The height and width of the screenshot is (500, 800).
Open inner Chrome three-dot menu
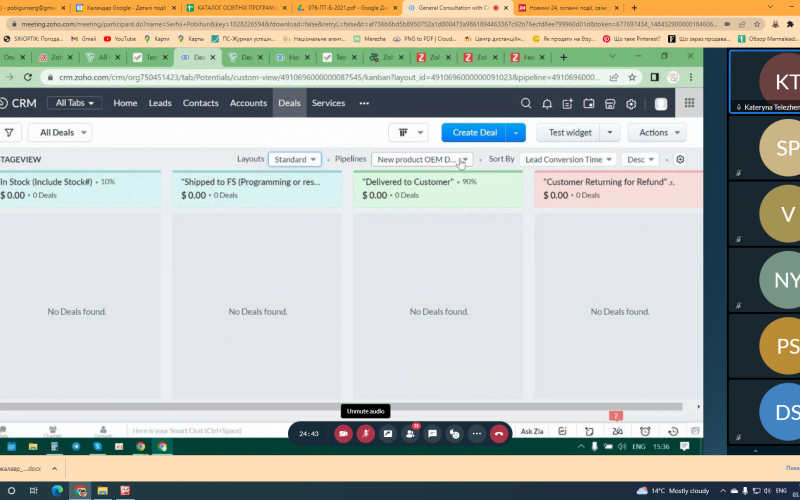[691, 77]
